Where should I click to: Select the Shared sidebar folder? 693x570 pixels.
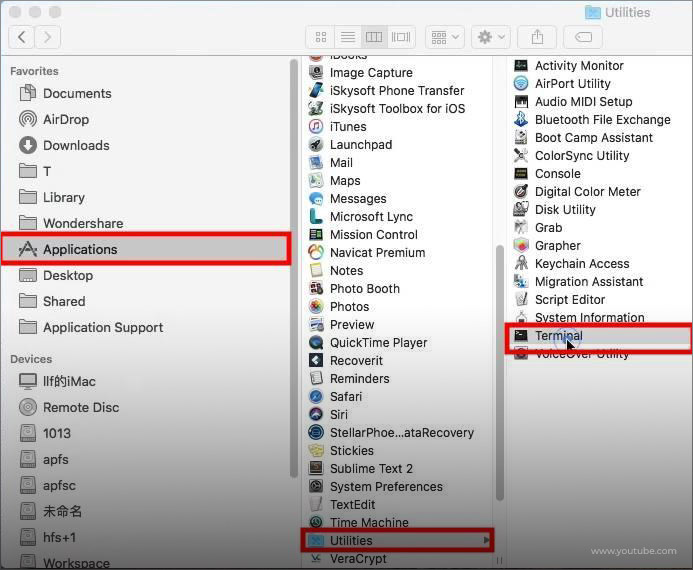pos(52,301)
